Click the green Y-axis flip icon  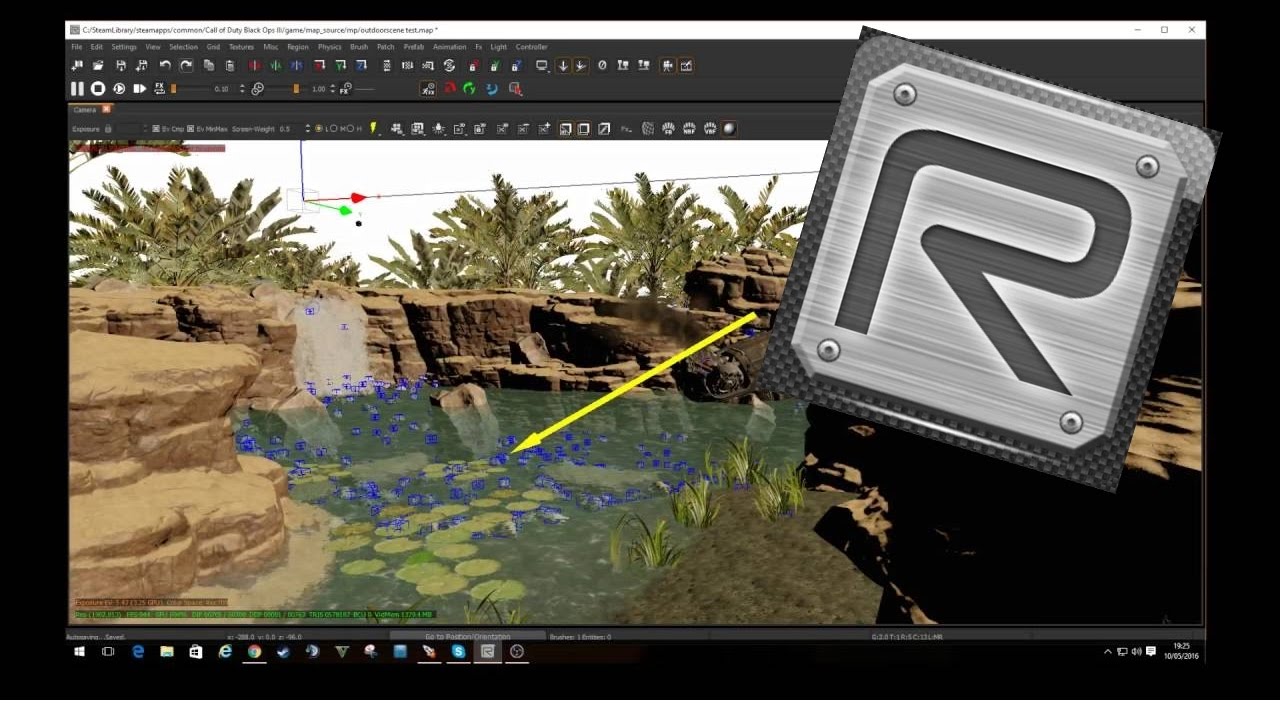coord(275,65)
